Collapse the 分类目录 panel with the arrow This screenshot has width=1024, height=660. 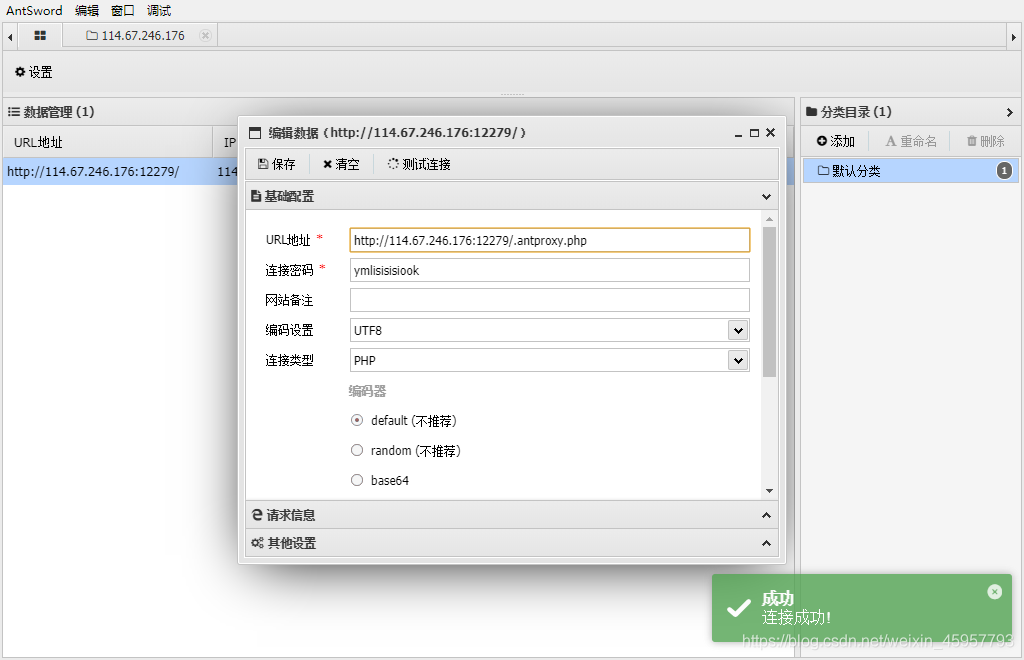coord(1010,112)
